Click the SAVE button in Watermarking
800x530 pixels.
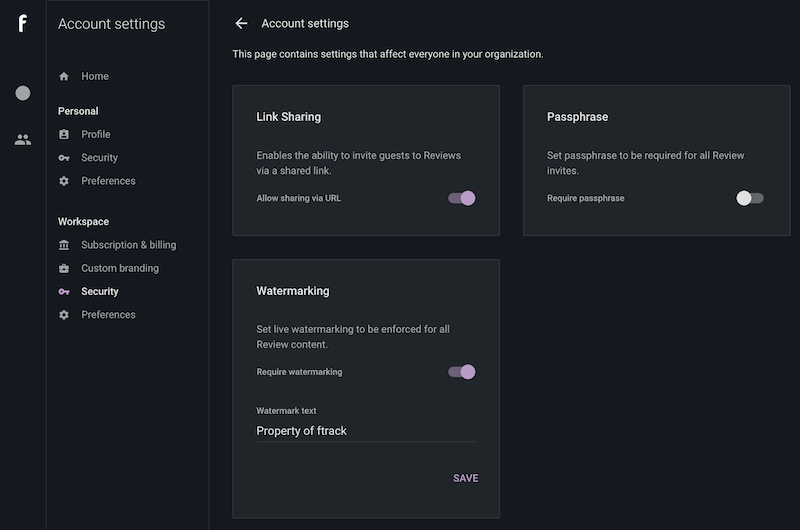[x=465, y=478]
